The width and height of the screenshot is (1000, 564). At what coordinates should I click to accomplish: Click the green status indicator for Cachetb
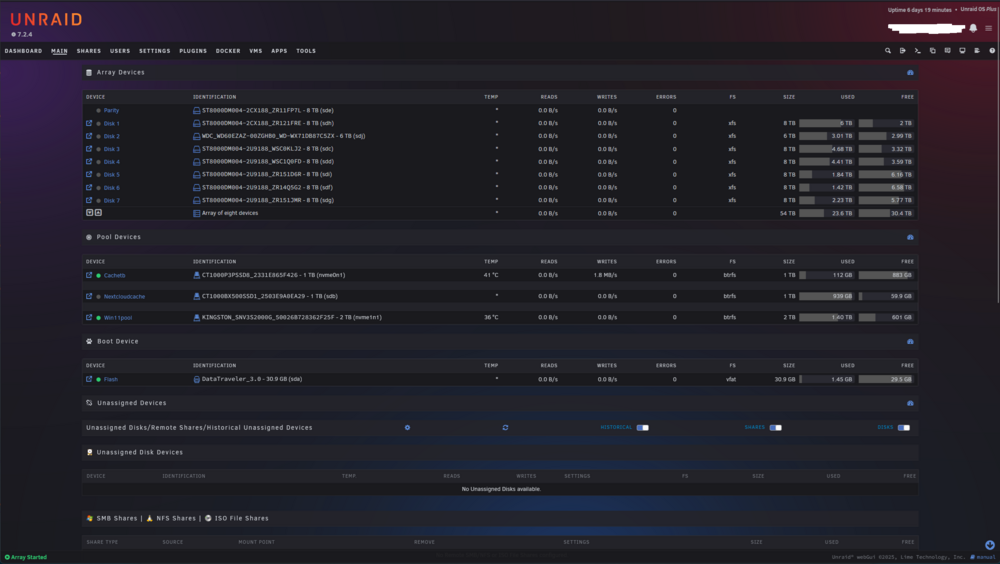(x=98, y=276)
